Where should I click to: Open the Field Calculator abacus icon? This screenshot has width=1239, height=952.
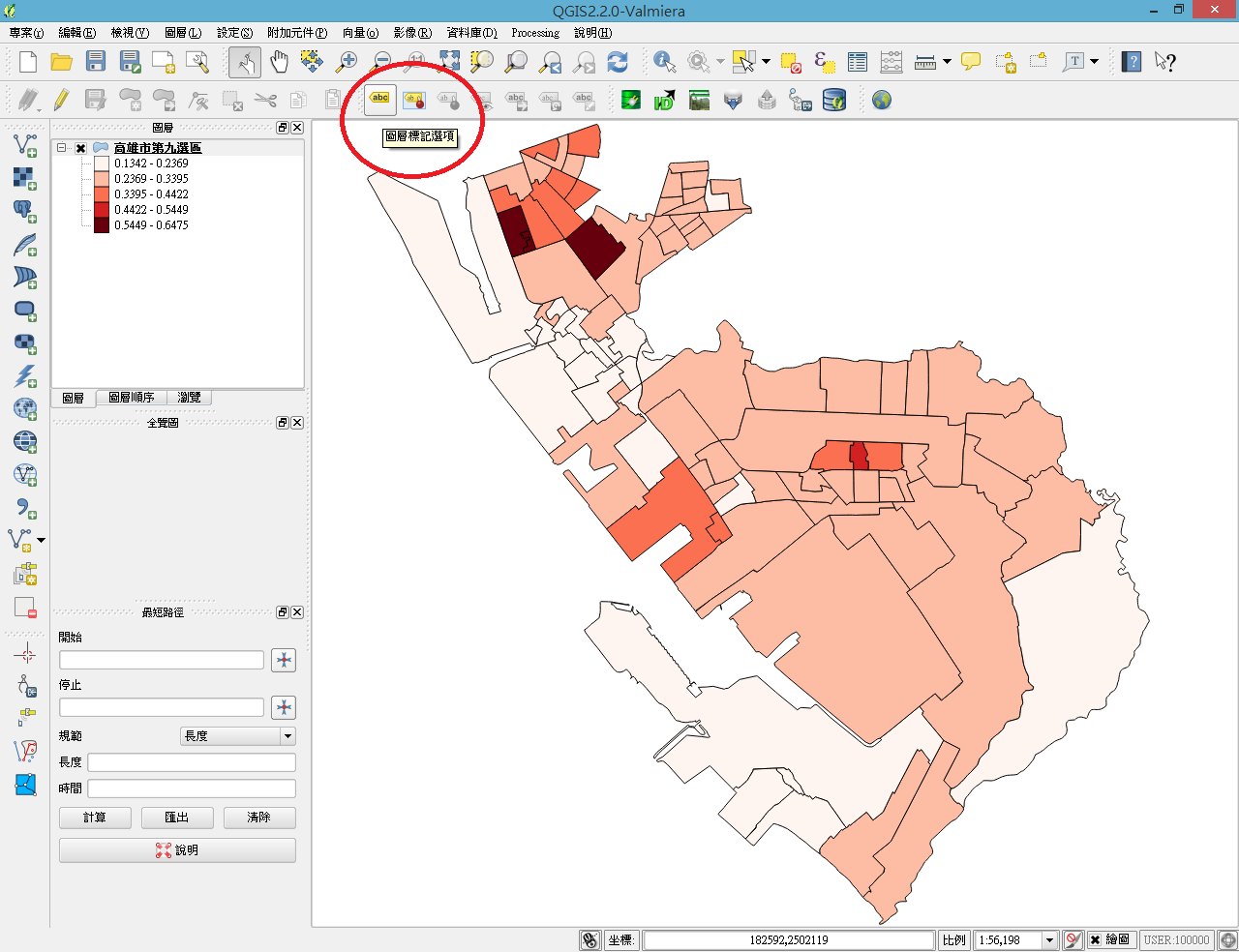[891, 62]
